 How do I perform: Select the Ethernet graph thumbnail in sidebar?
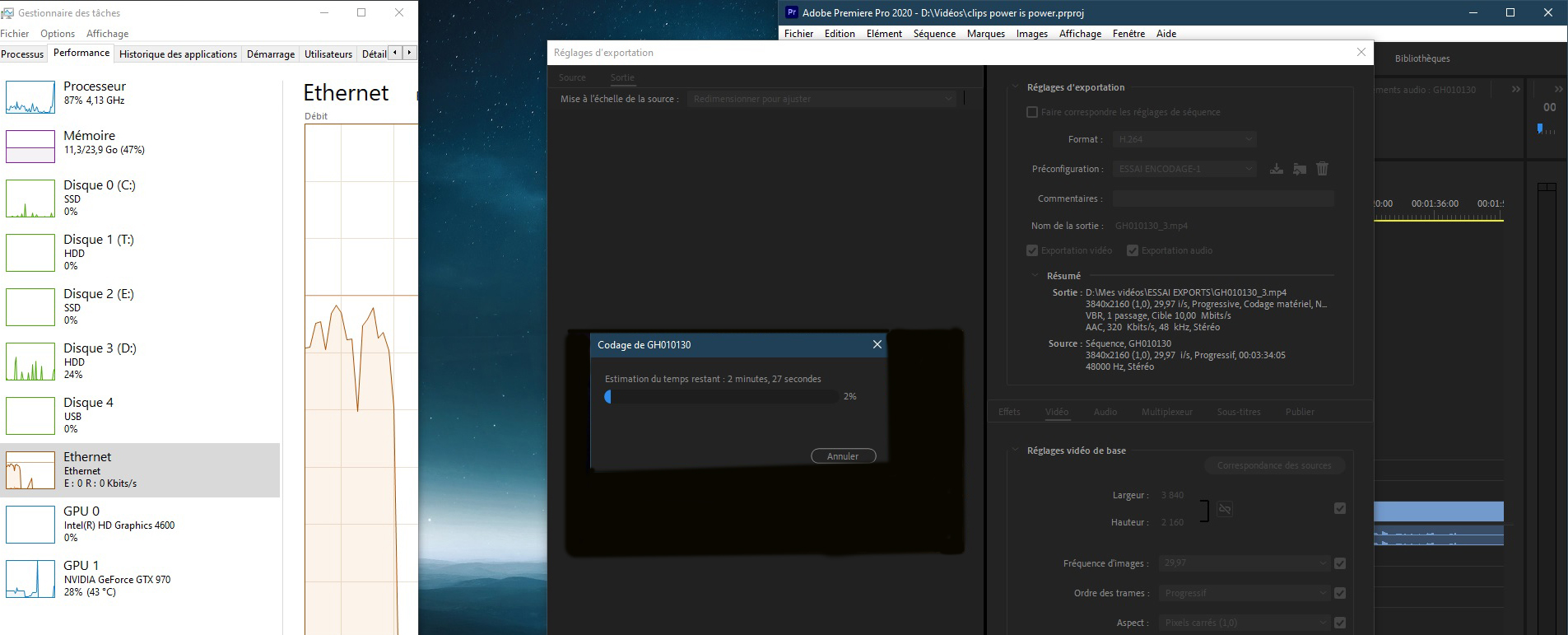click(30, 470)
